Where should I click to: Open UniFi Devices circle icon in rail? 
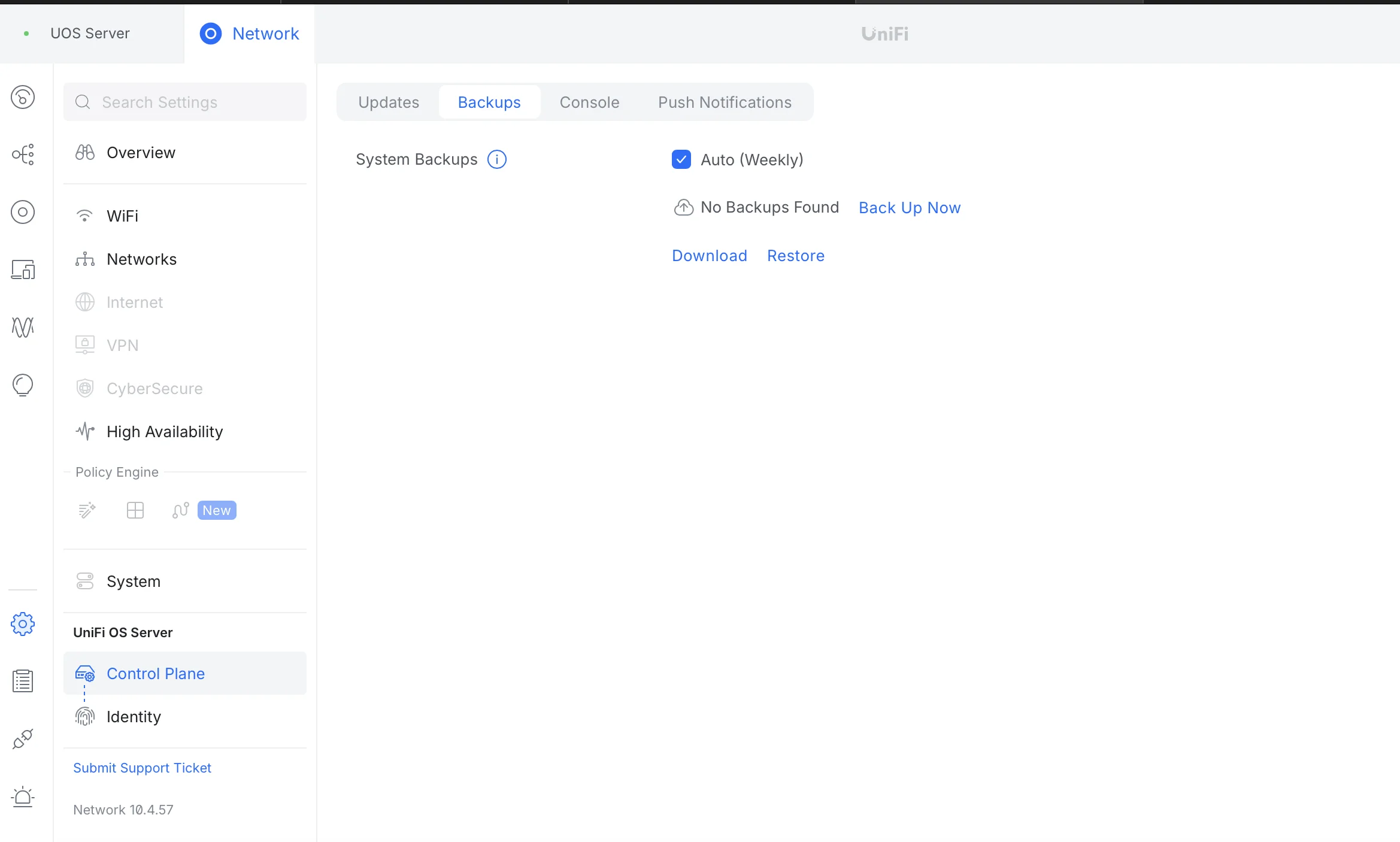[x=23, y=212]
